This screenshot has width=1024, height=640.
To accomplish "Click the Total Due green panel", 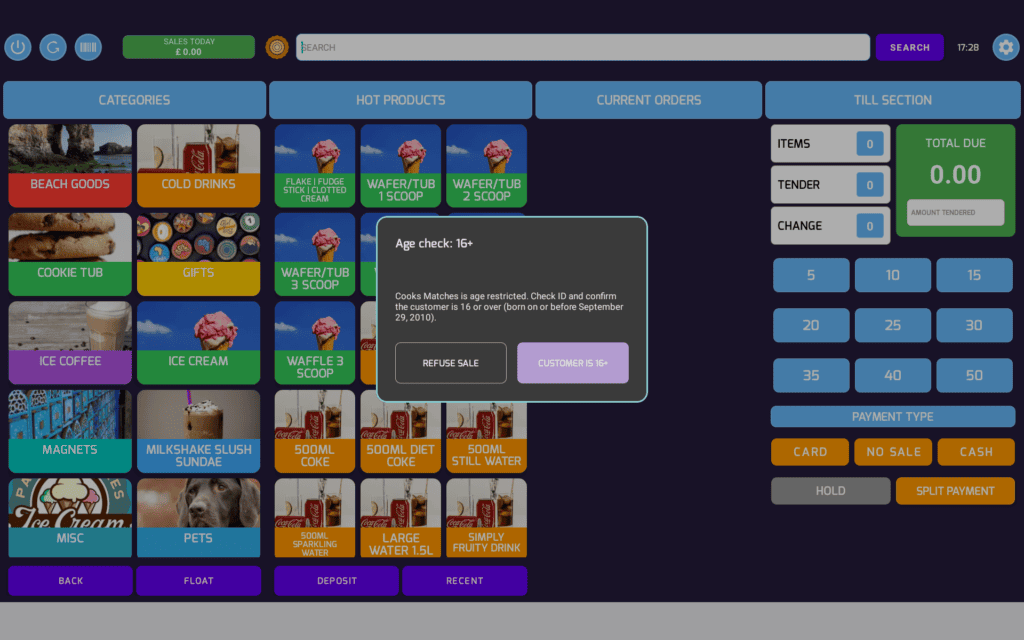I will pos(955,180).
